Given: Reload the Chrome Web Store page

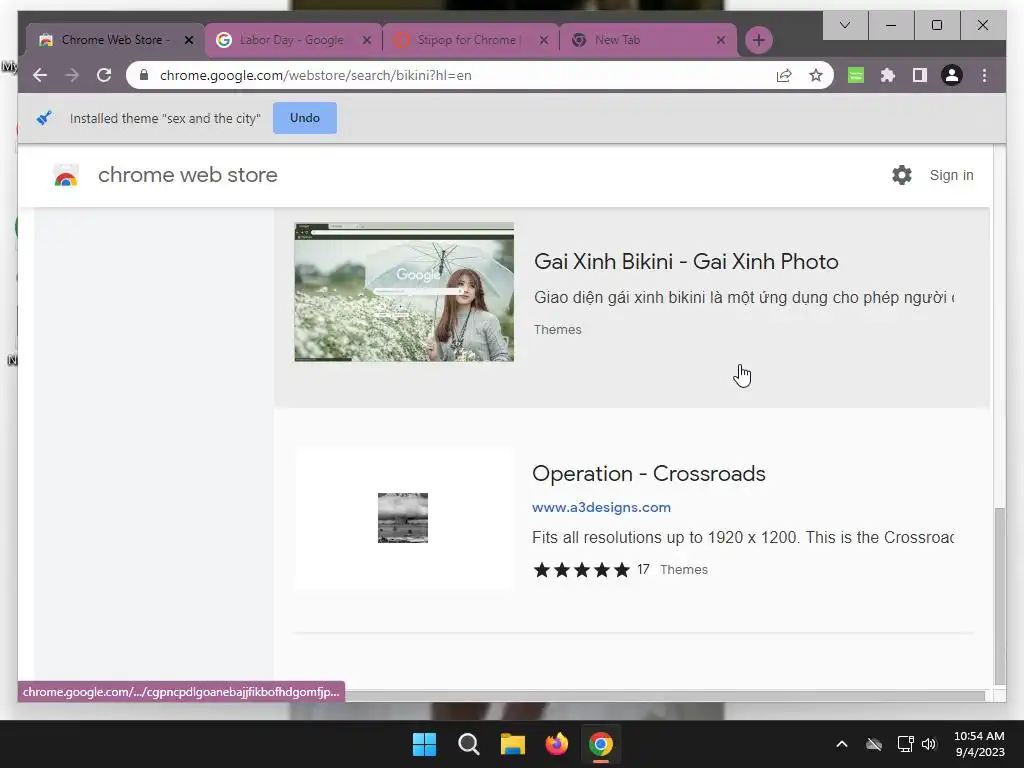Looking at the screenshot, I should coord(104,75).
